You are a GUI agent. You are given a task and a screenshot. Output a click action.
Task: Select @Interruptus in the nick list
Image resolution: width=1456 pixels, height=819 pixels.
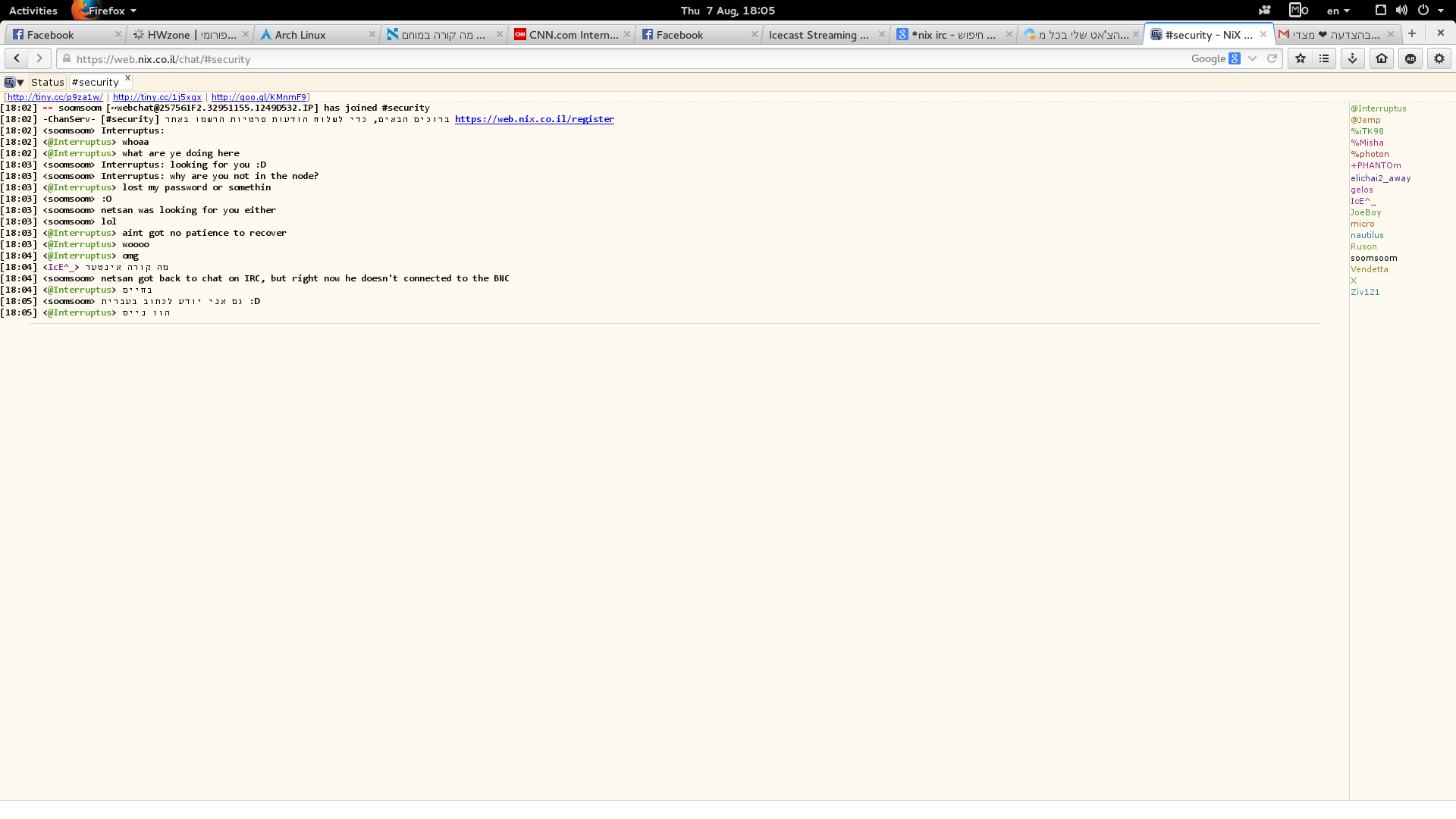(1379, 108)
